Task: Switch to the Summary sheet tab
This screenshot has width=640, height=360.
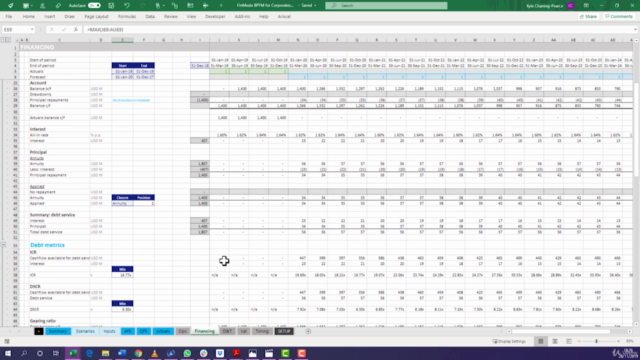Action: pyautogui.click(x=58, y=331)
